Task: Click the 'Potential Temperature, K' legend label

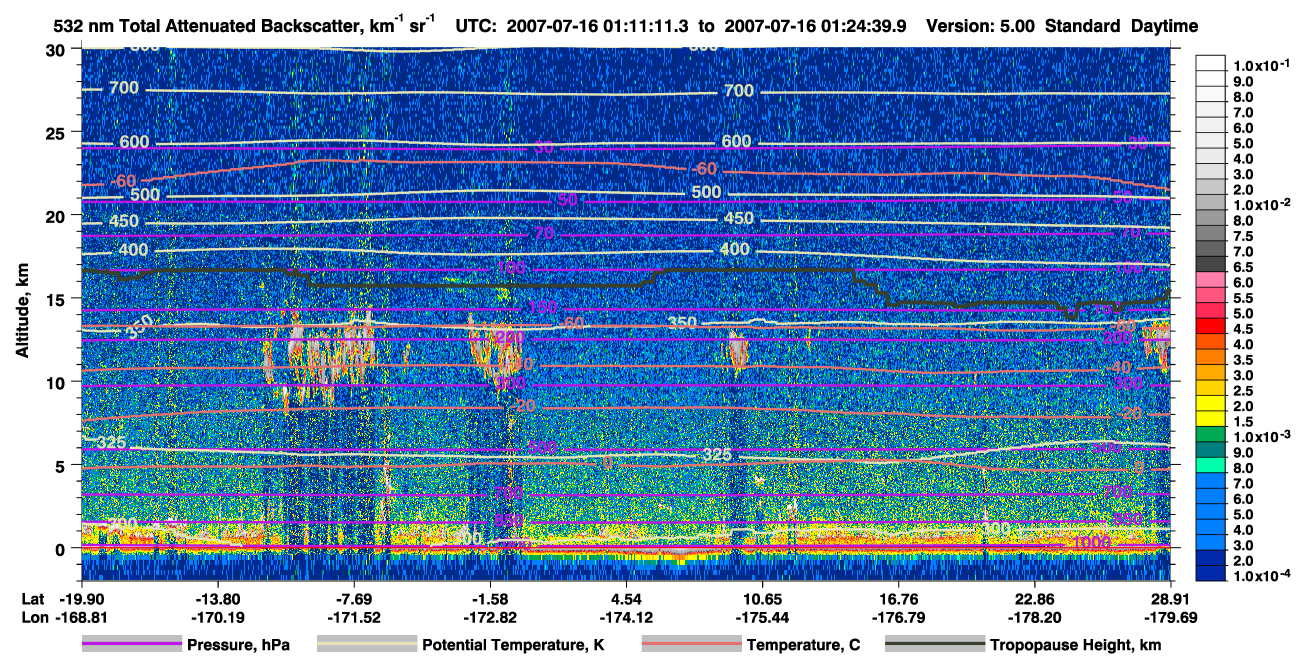Action: click(513, 646)
